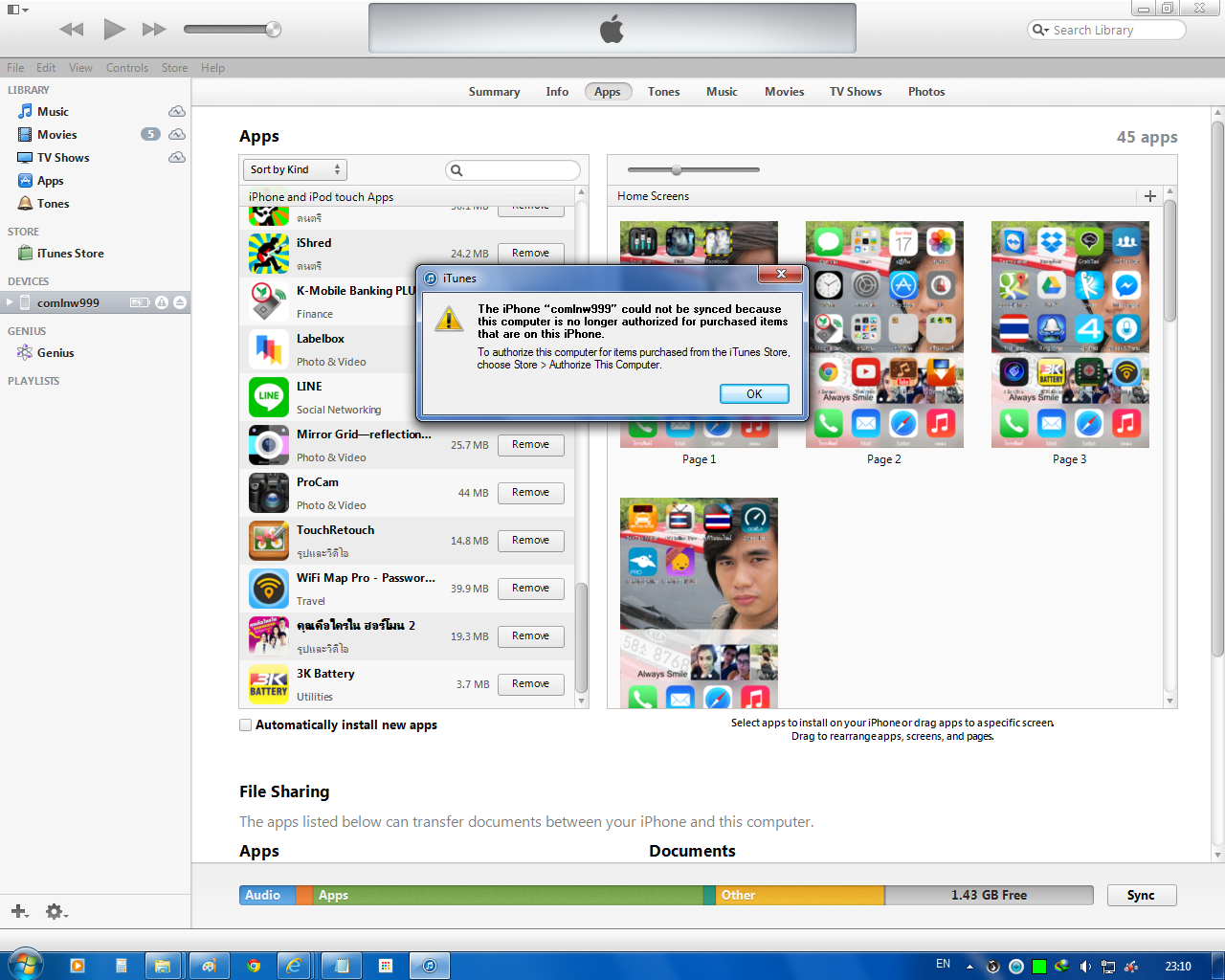This screenshot has height=980, width=1225.
Task: Expand the comlnw999 device disclosure triangle
Action: click(x=10, y=302)
